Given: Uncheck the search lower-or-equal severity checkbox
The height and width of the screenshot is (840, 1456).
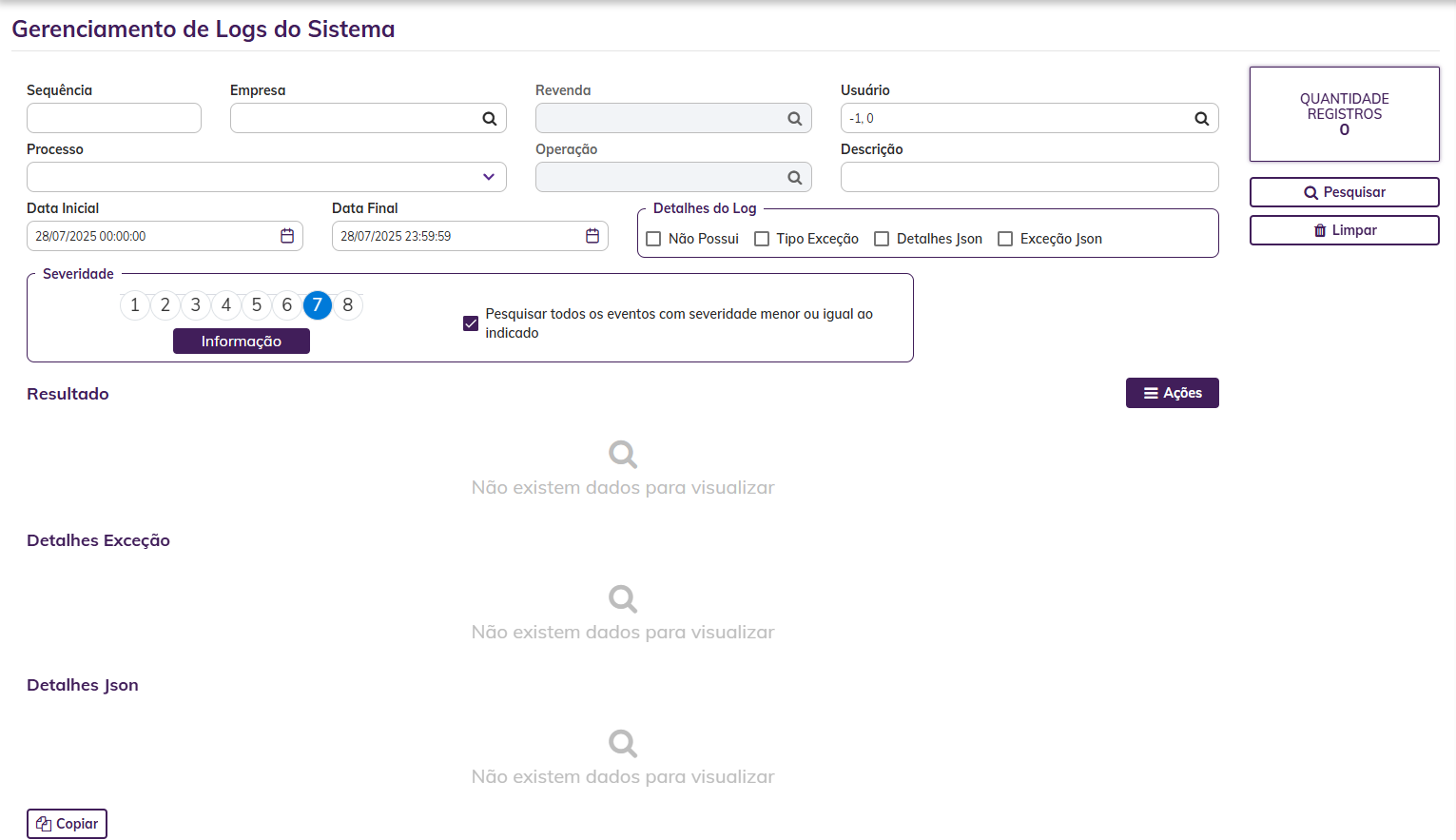Looking at the screenshot, I should click(471, 323).
